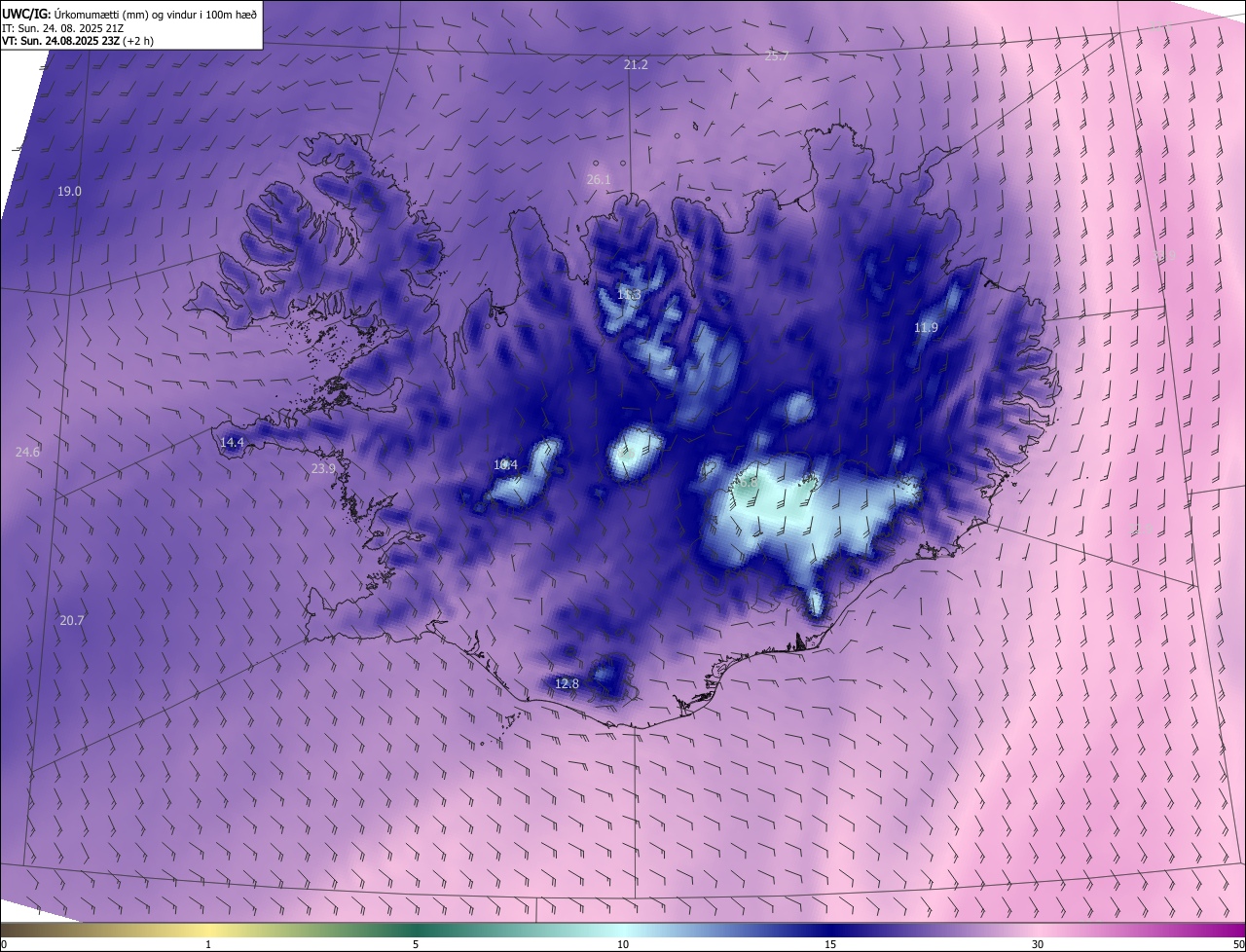Click the 11.9 value label on the map
This screenshot has width=1246, height=952.
[x=926, y=328]
